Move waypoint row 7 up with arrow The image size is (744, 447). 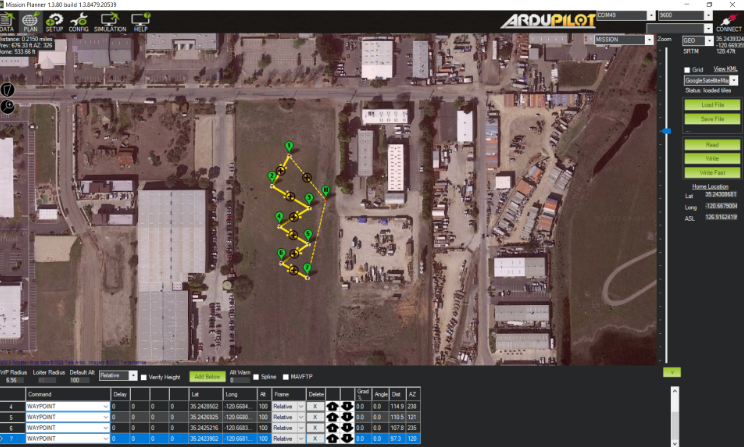coord(333,438)
